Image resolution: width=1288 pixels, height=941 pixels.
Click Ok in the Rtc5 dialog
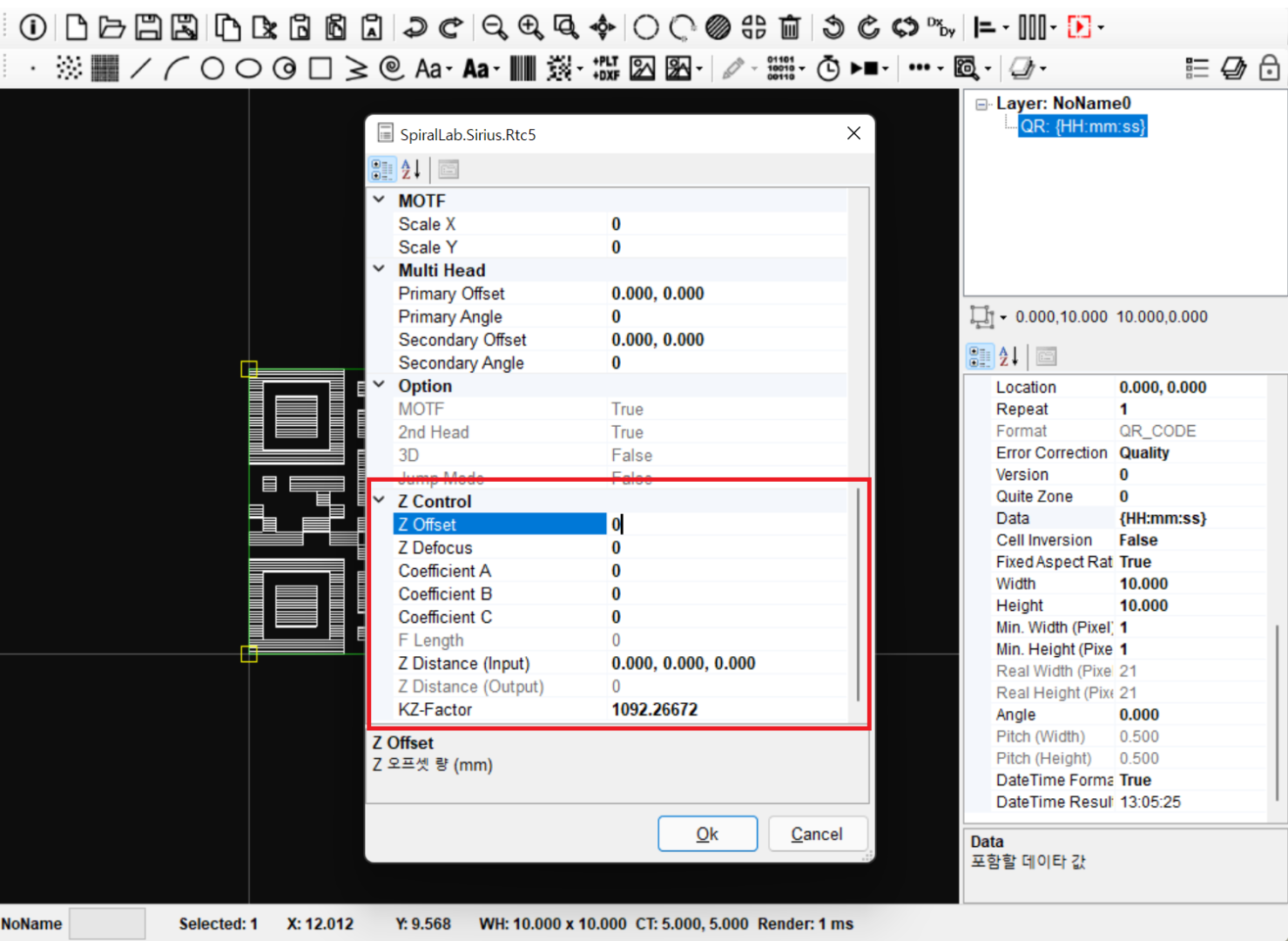tap(707, 834)
